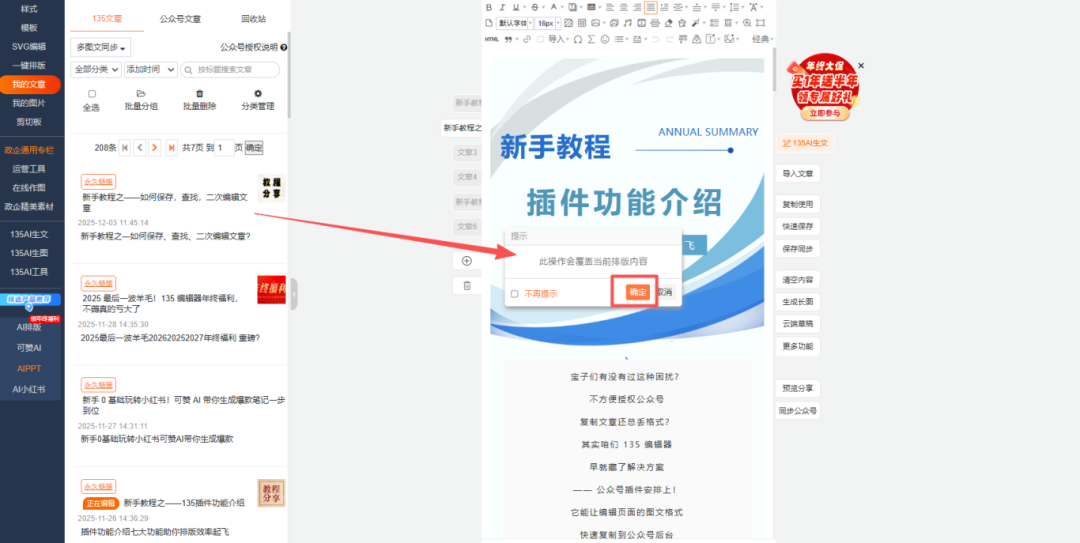Click 快速保存 on right panel
The width and height of the screenshot is (1080, 543).
point(798,226)
